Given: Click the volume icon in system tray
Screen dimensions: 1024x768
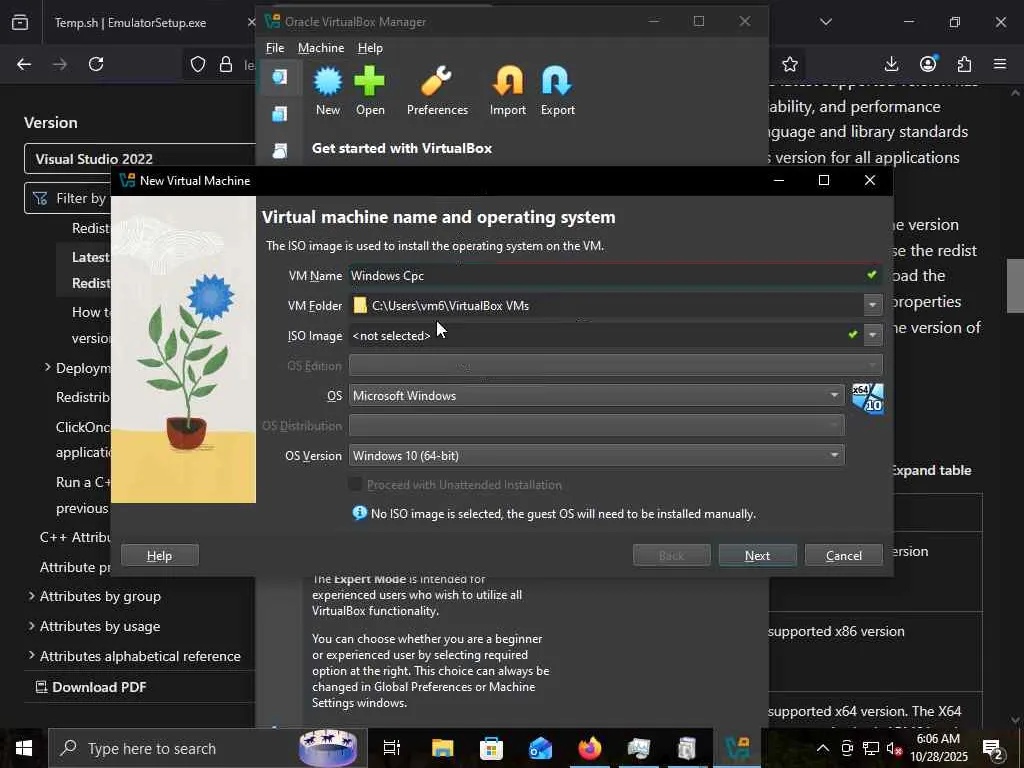Looking at the screenshot, I should click(x=895, y=748).
